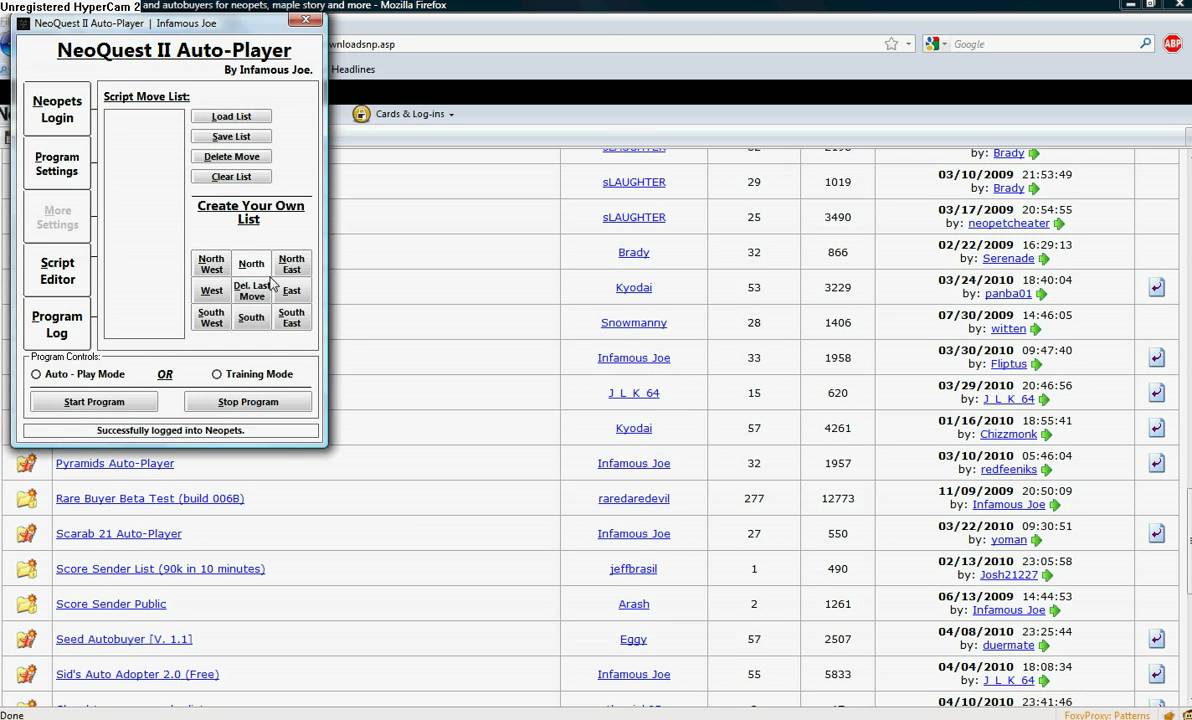Click FoxyProxy: Patterns status bar entry
The height and width of the screenshot is (720, 1192).
1107,715
